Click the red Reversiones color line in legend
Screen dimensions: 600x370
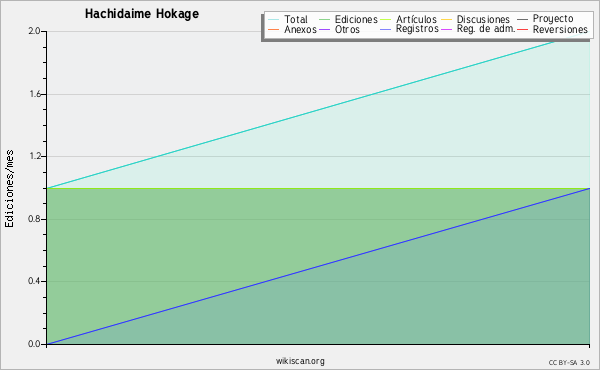click(522, 30)
